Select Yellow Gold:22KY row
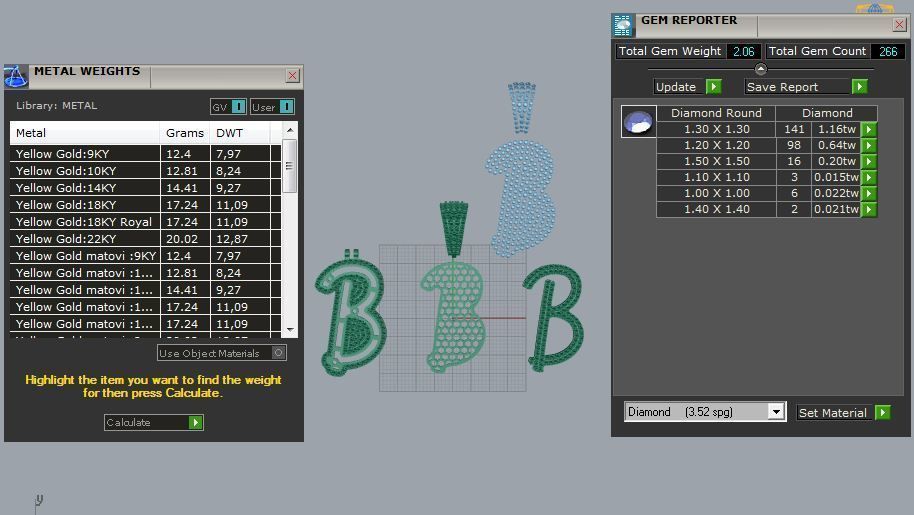 [145, 238]
